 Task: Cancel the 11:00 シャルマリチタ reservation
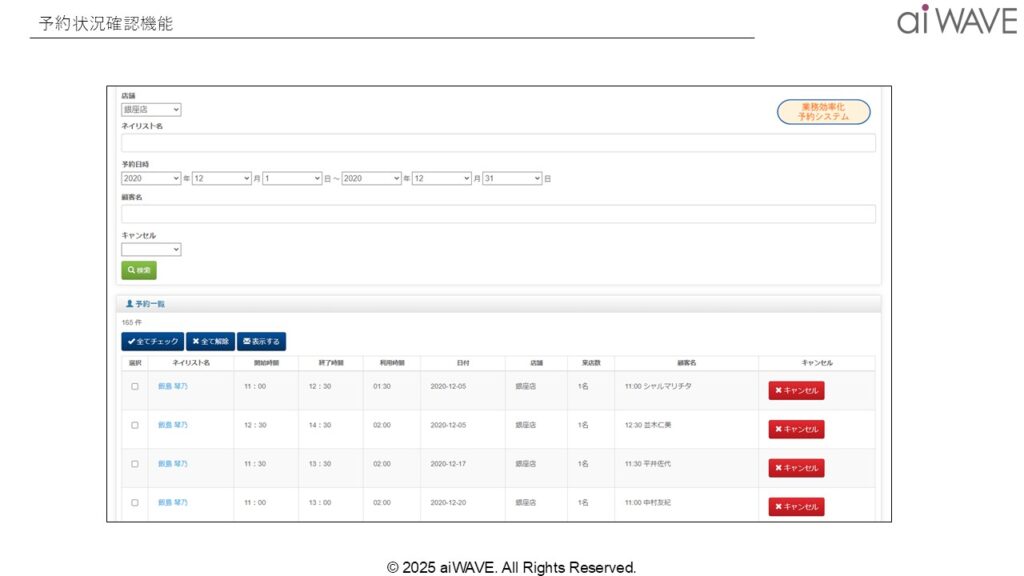point(796,390)
